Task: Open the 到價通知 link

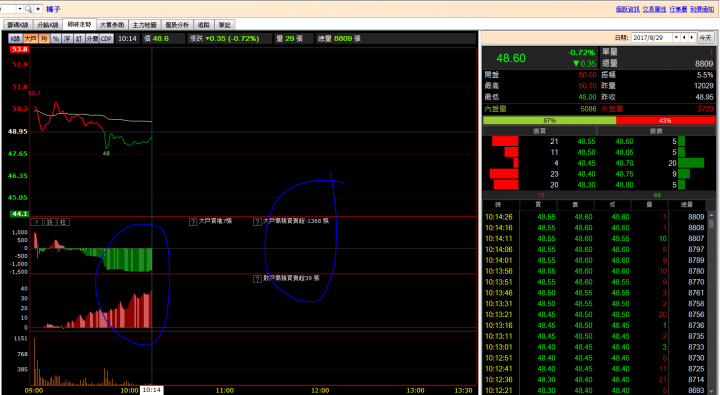Action: point(702,9)
